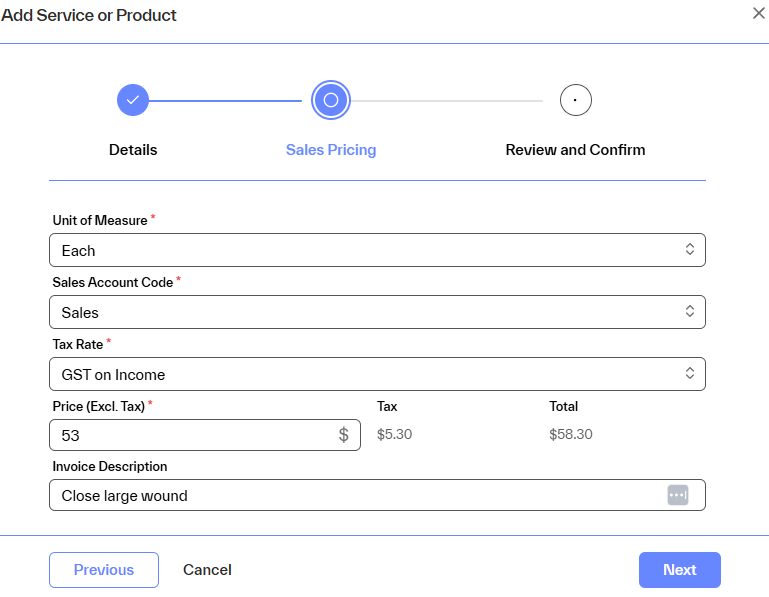
Task: Close the Add Service or Product dialog
Action: 758,13
